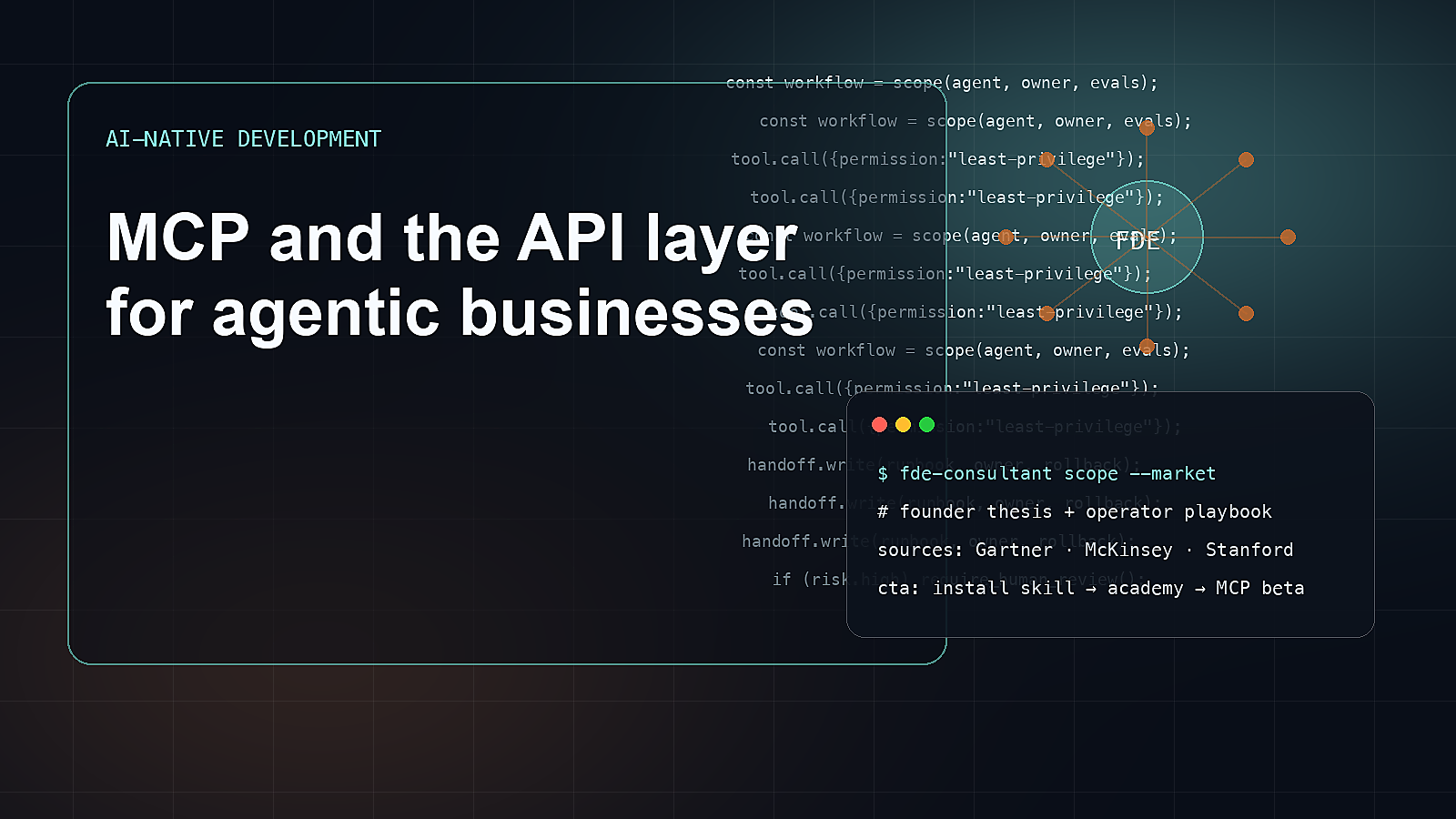
Task: Click the '# founder thesis + operator playbook' line
Action: pyautogui.click(x=1075, y=511)
